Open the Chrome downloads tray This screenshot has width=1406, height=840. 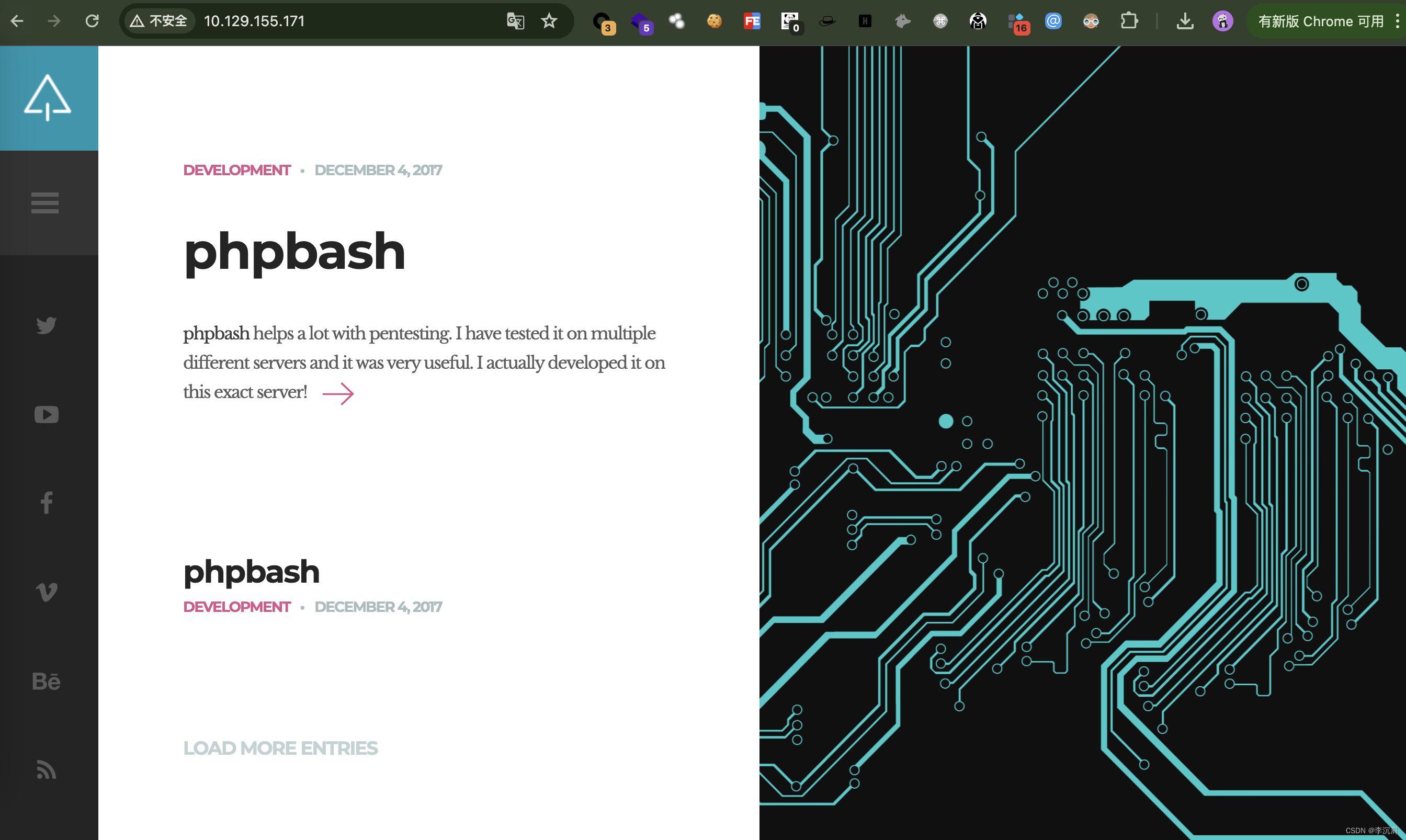click(1185, 21)
